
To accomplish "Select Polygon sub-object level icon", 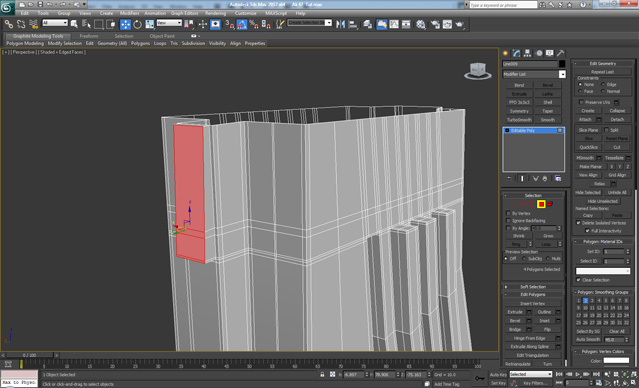I will click(541, 204).
